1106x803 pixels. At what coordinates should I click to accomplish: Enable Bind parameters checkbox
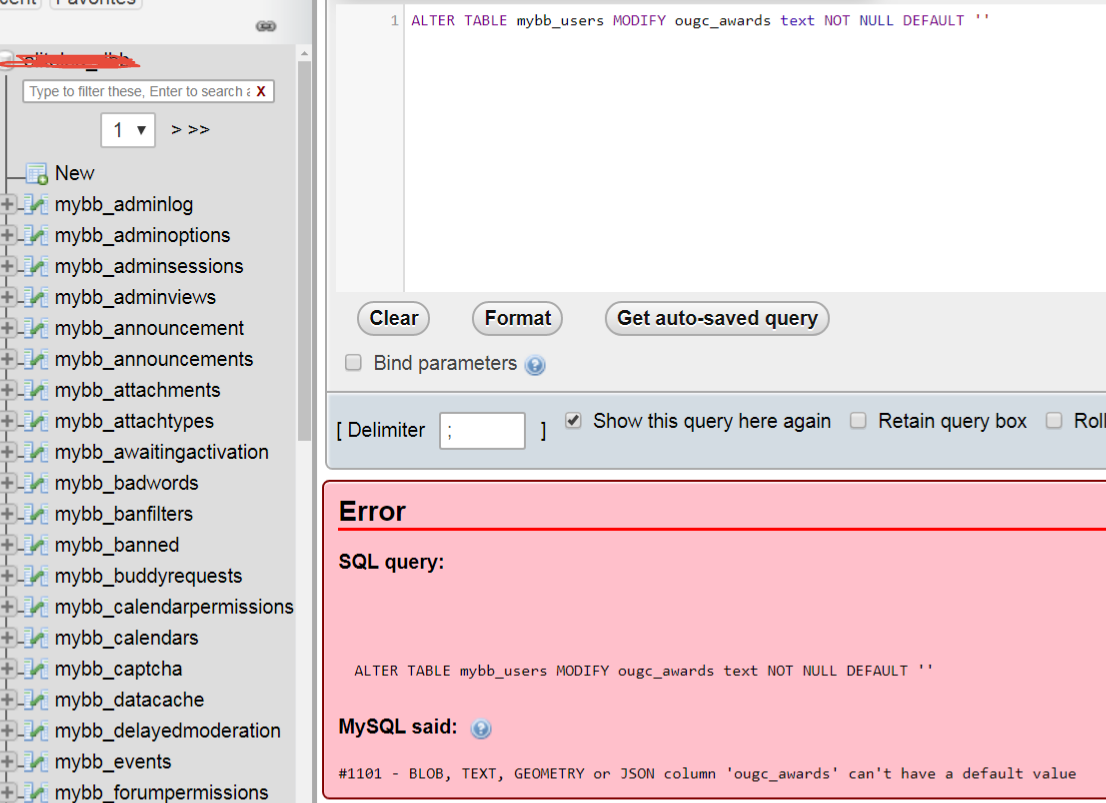point(353,363)
